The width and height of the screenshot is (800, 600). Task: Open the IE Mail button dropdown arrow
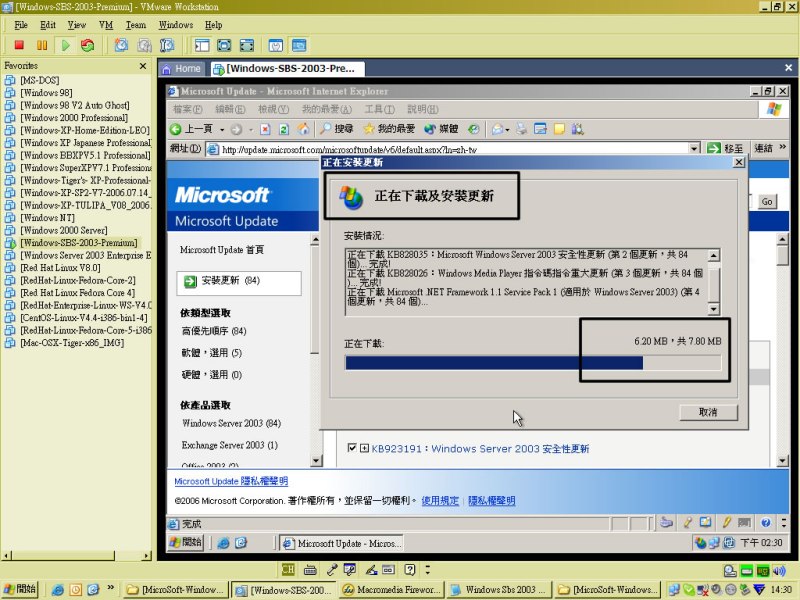[x=507, y=130]
